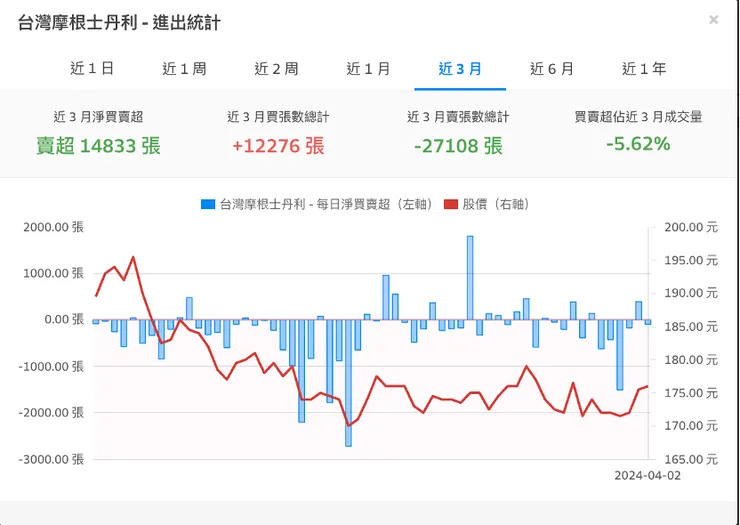Click the 190.00 元 right axis label
Image resolution: width=740 pixels, height=525 pixels.
point(691,293)
